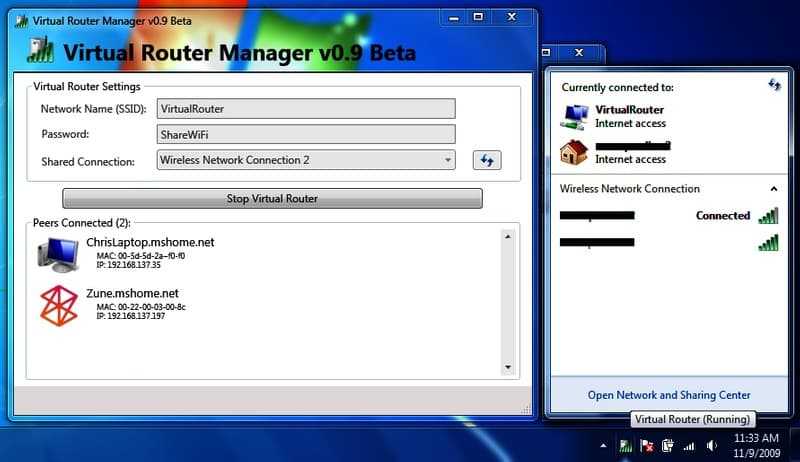Open Network and Sharing Center link
Screen dimensions: 800x462
[669, 395]
